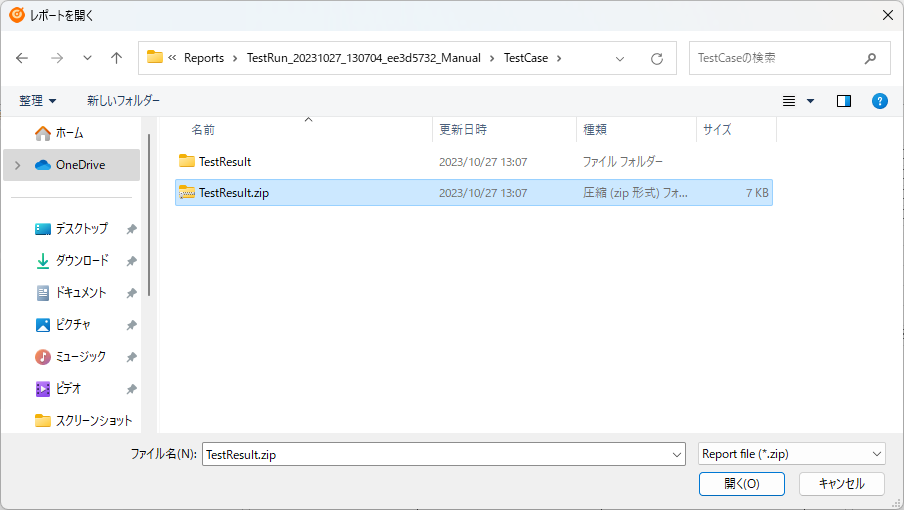Open the file name history dropdown
Image resolution: width=904 pixels, height=510 pixels.
(677, 454)
